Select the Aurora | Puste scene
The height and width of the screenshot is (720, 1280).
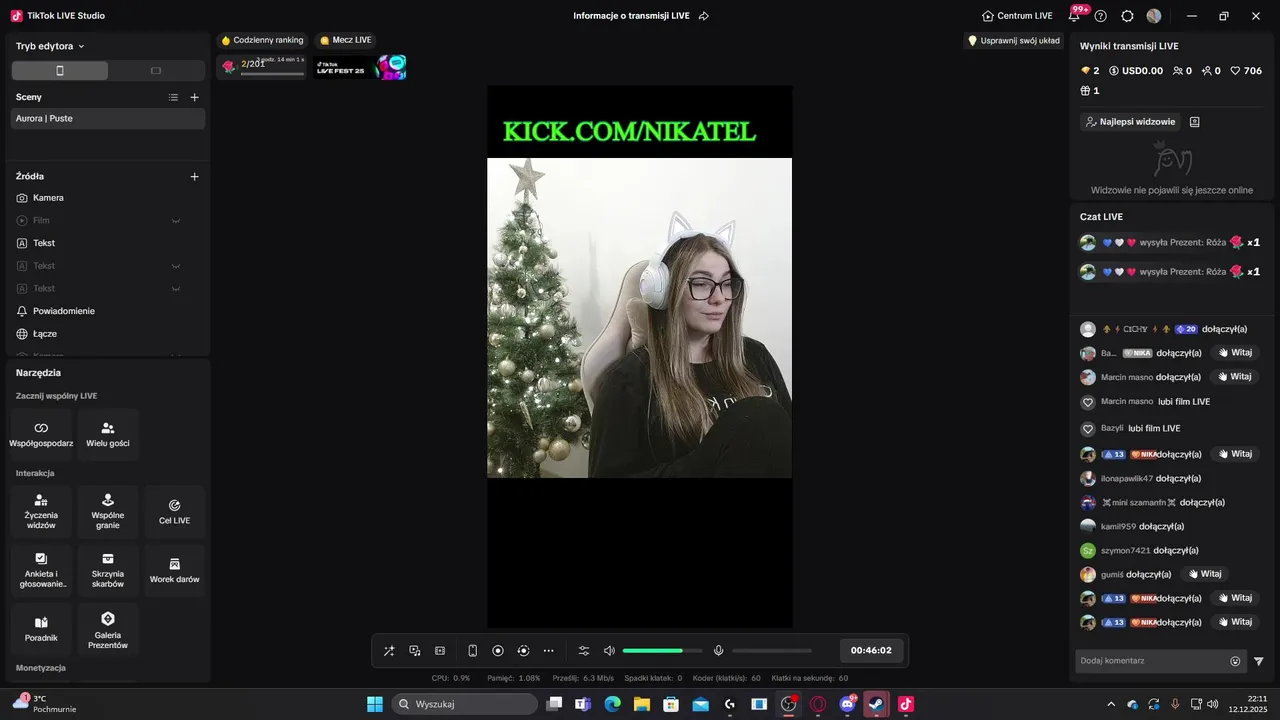click(x=108, y=118)
